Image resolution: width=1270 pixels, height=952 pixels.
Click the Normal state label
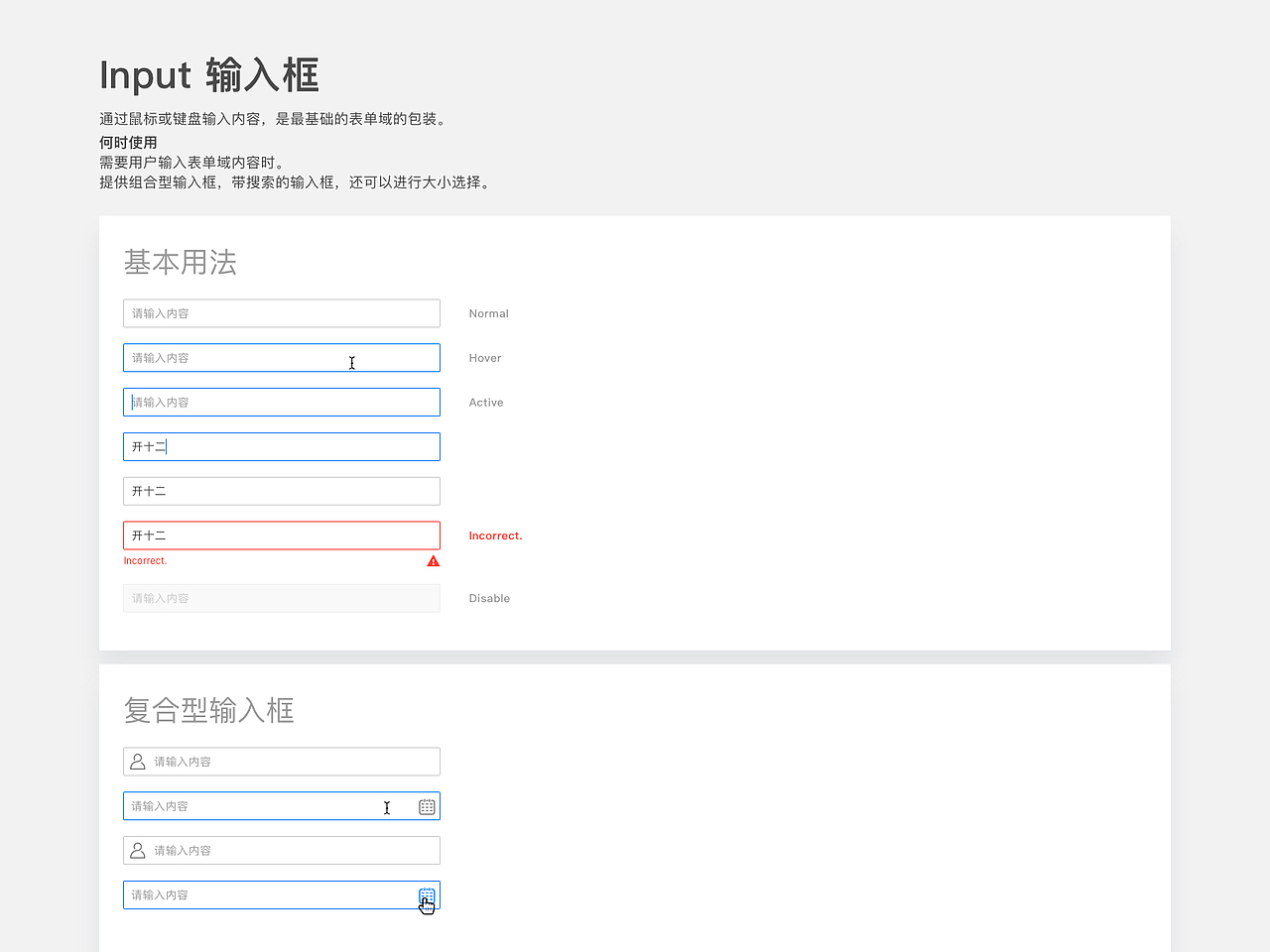tap(488, 313)
